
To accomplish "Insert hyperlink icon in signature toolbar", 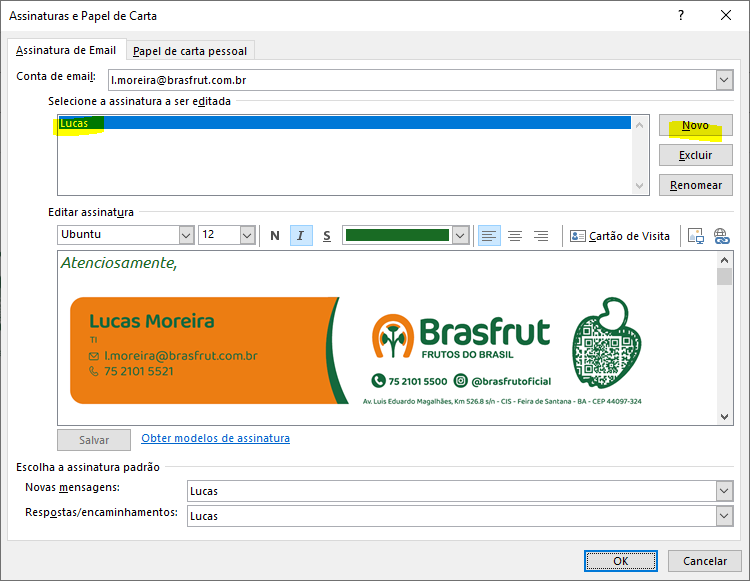I will point(721,236).
